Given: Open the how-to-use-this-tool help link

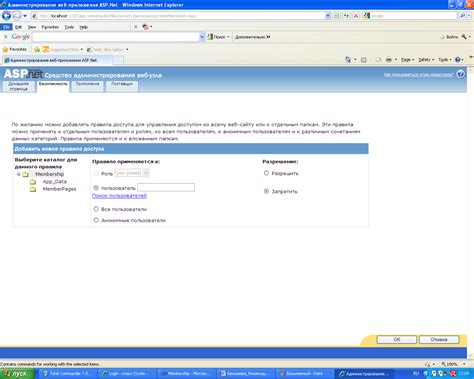Looking at the screenshot, I should pyautogui.click(x=419, y=74).
